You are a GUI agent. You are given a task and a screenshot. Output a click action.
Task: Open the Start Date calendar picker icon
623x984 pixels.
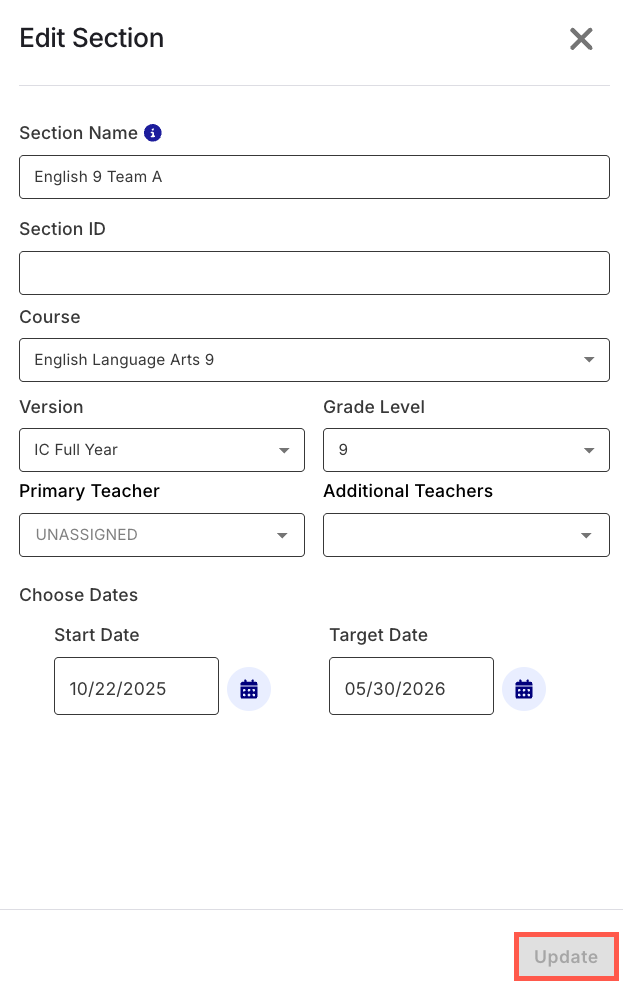pos(249,689)
